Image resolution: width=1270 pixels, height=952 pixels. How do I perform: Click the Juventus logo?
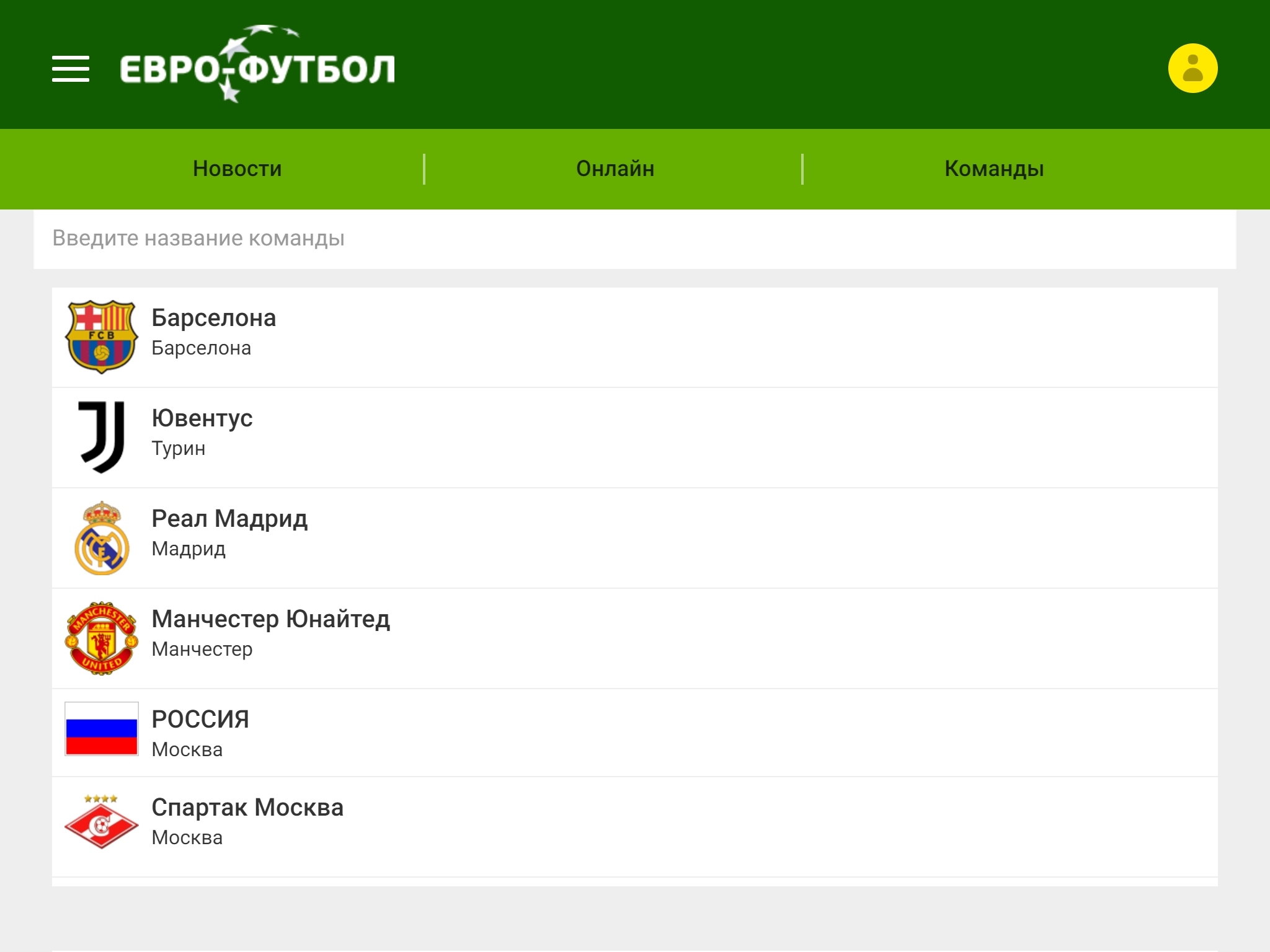[102, 437]
